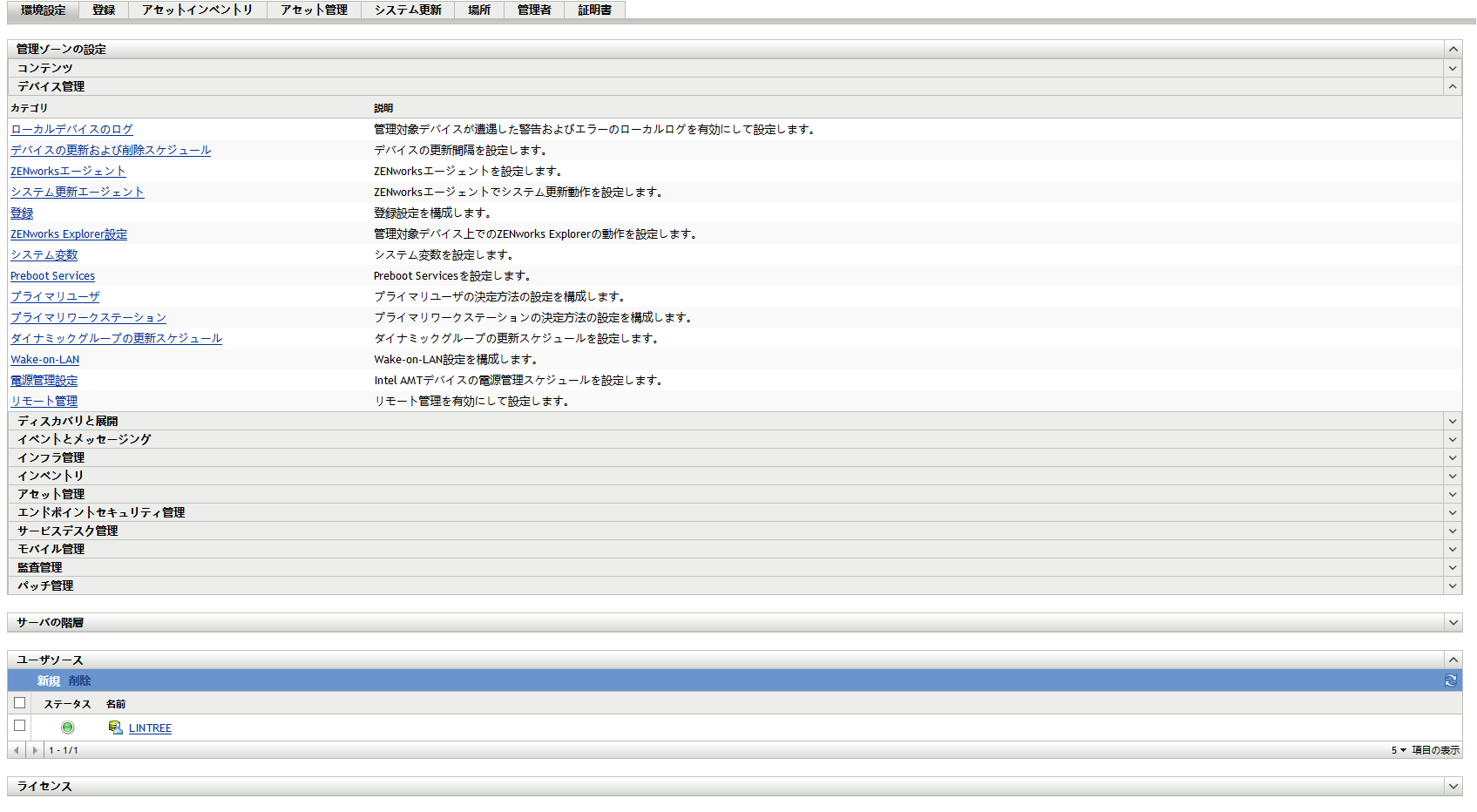The width and height of the screenshot is (1477, 812).
Task: Open the ZENworks Explorer設定 link
Action: click(69, 233)
